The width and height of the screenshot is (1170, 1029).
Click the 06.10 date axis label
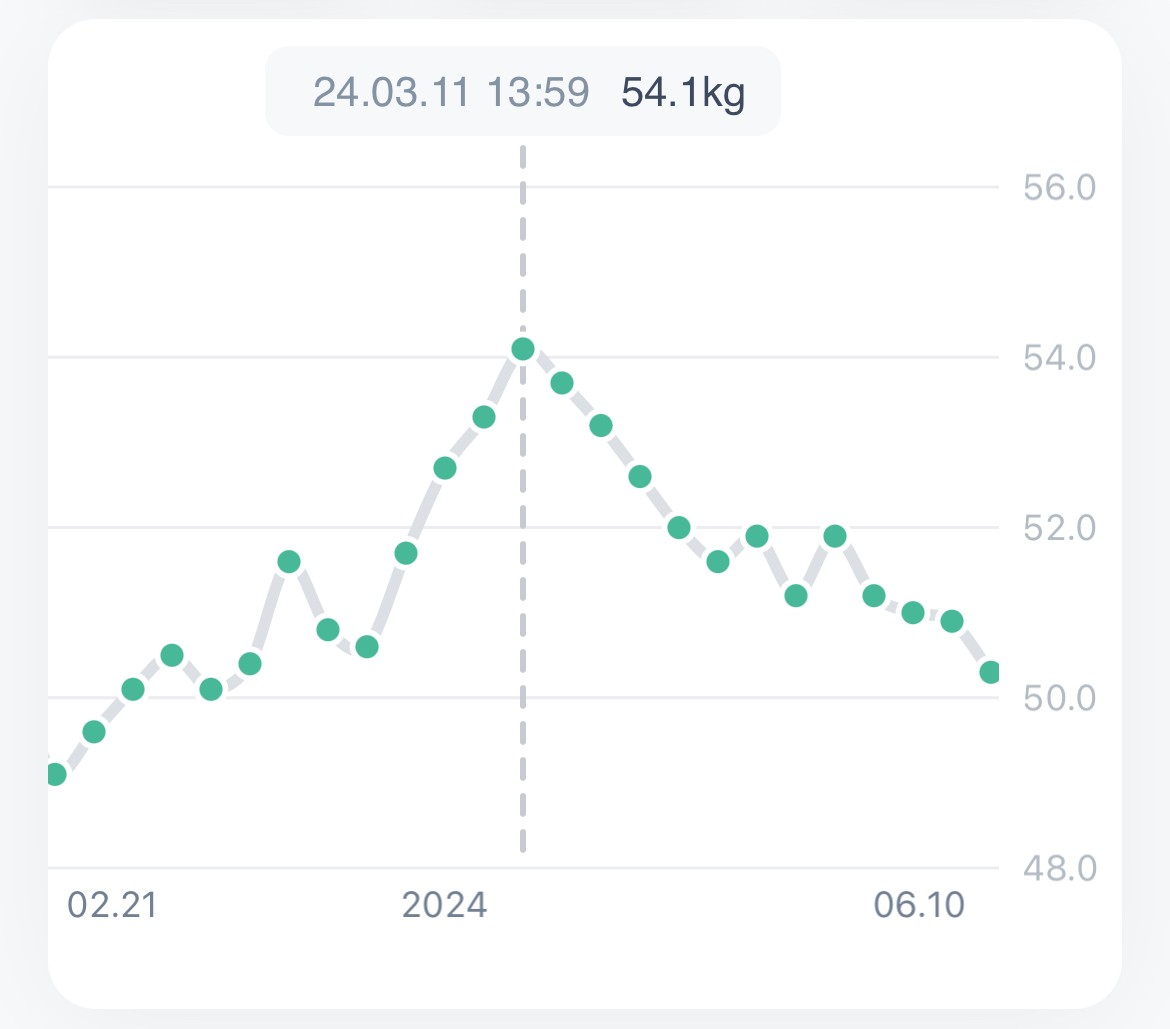click(919, 906)
